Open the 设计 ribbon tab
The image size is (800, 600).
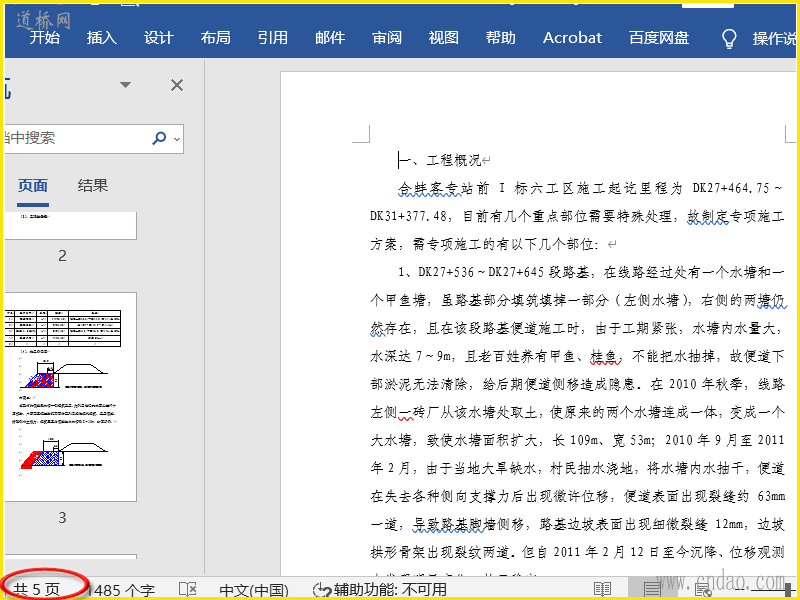coord(159,38)
